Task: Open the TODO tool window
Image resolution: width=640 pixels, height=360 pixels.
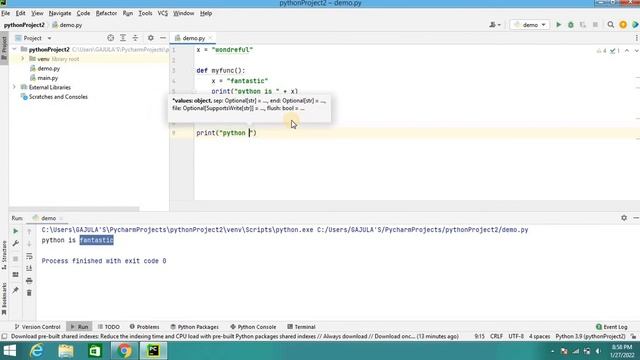Action: click(x=109, y=327)
